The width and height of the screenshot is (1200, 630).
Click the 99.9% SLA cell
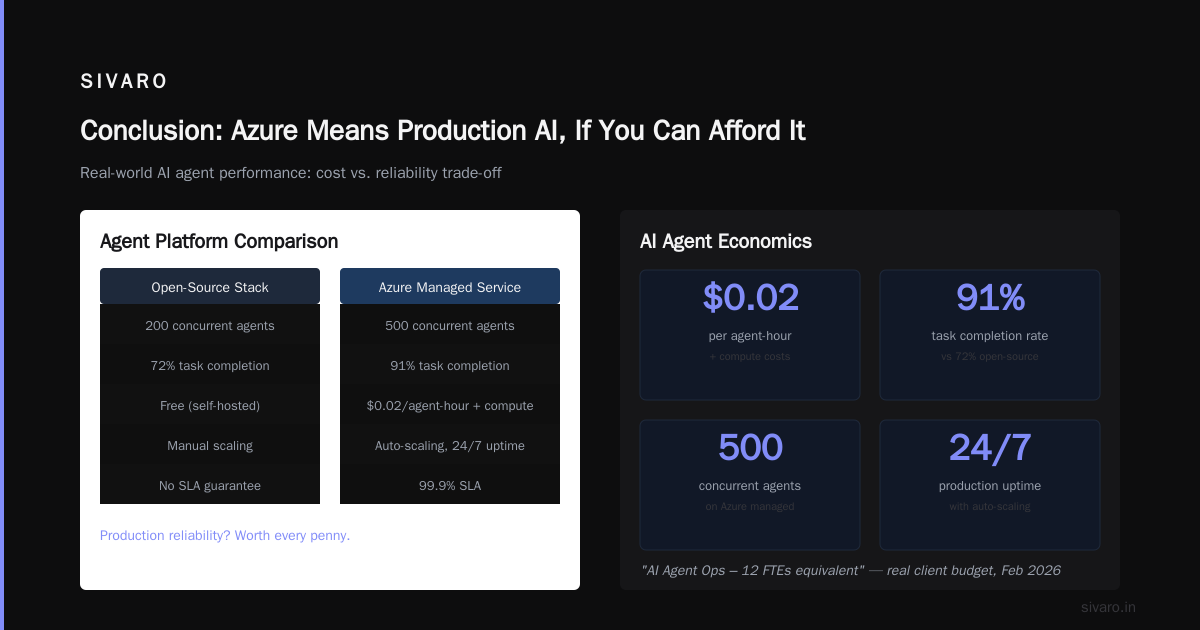coord(450,486)
